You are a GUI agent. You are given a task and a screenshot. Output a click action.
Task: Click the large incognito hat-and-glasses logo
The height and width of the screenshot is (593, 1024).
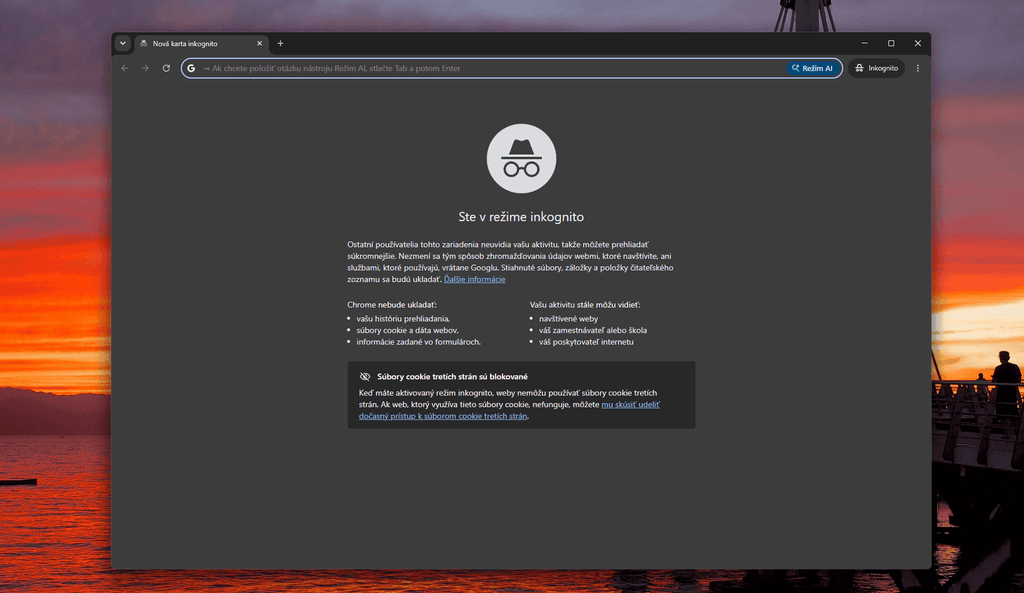(521, 159)
